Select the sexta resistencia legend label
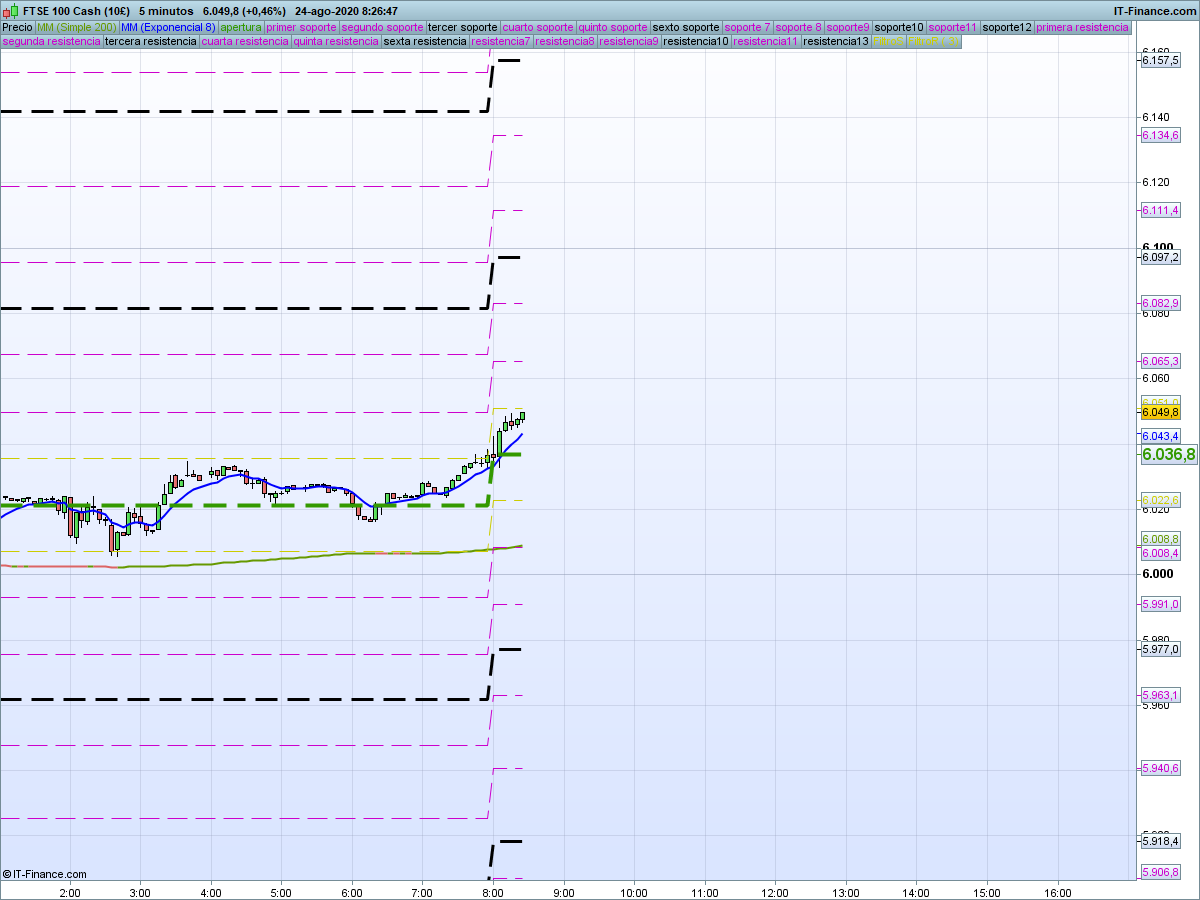 [x=425, y=42]
